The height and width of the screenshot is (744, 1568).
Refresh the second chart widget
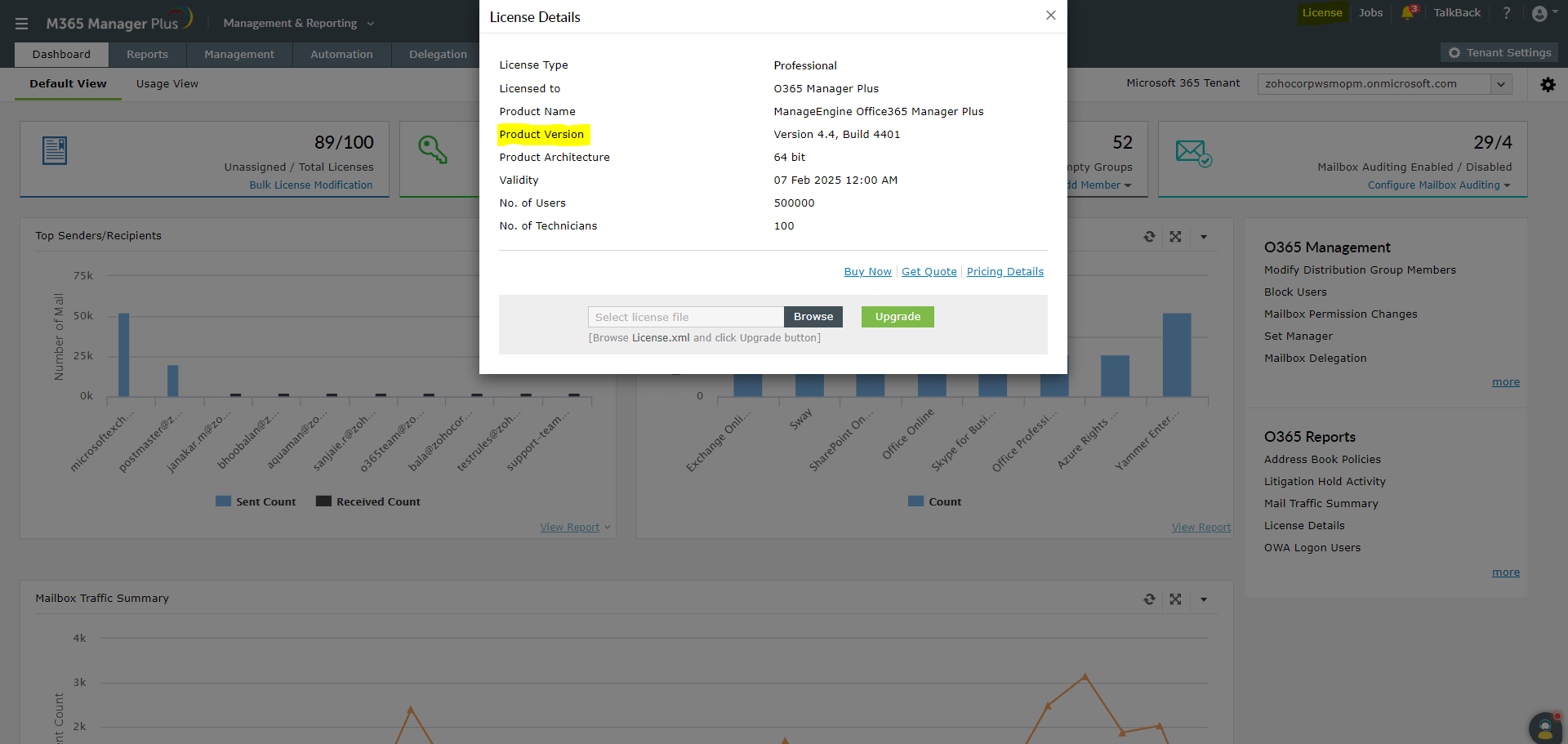coord(1149,237)
